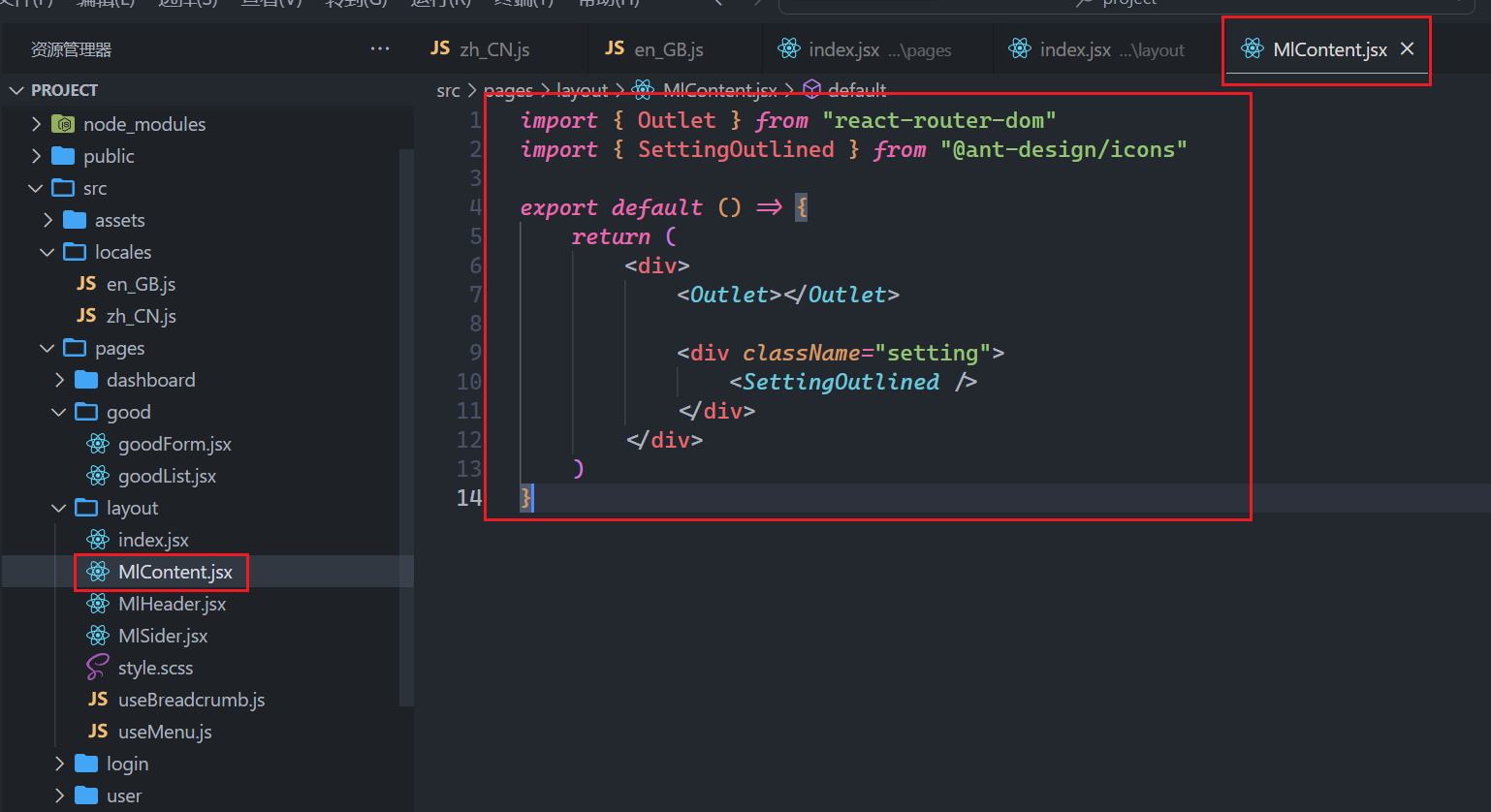Open useBreadcrumb.js from the file tree
Viewport: 1491px width, 812px height.
click(x=191, y=700)
